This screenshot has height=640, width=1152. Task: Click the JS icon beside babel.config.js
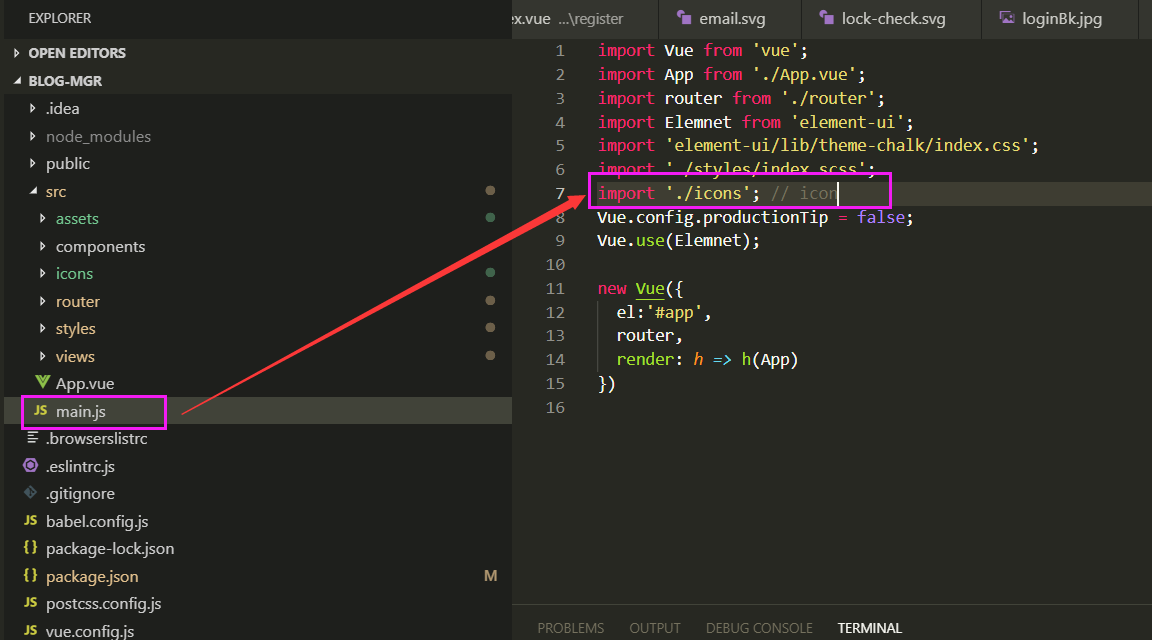(31, 520)
